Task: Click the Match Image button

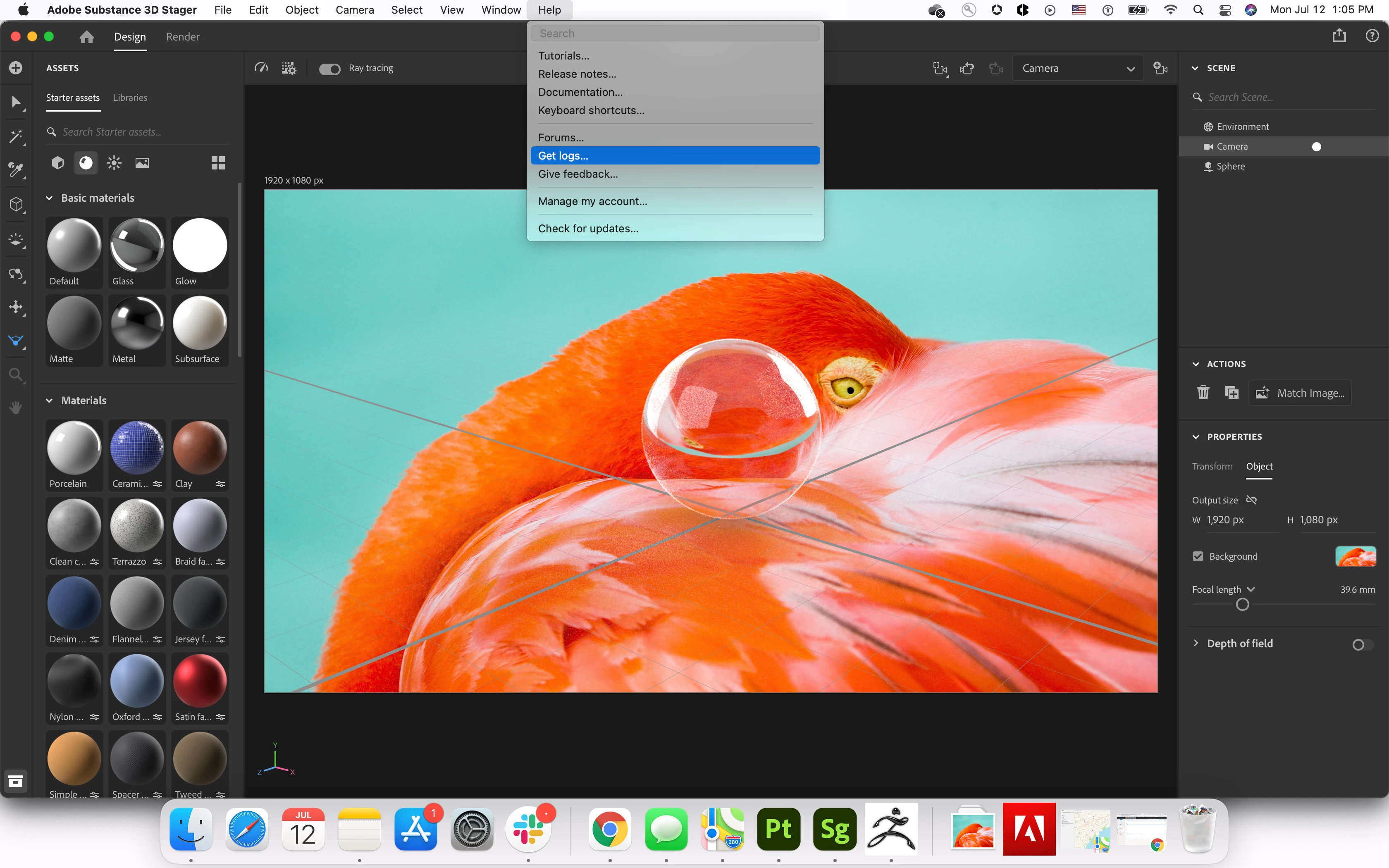Action: coord(1301,393)
